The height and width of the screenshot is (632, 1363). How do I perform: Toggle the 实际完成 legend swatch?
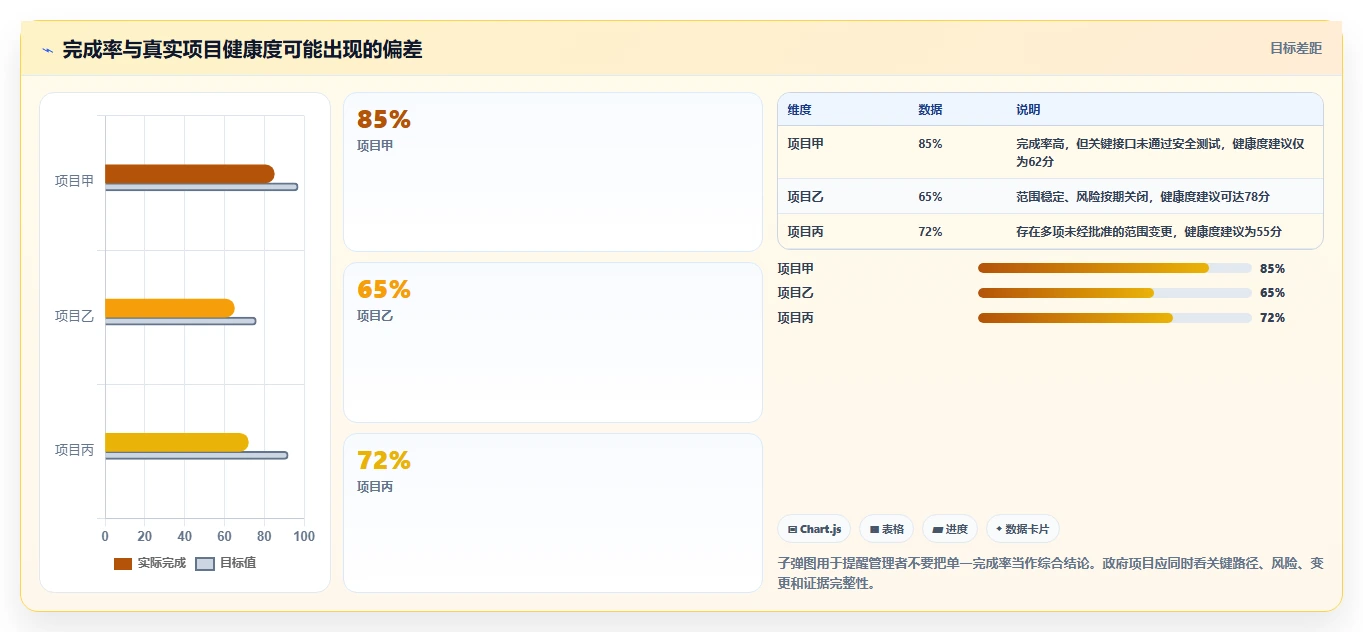tap(123, 564)
